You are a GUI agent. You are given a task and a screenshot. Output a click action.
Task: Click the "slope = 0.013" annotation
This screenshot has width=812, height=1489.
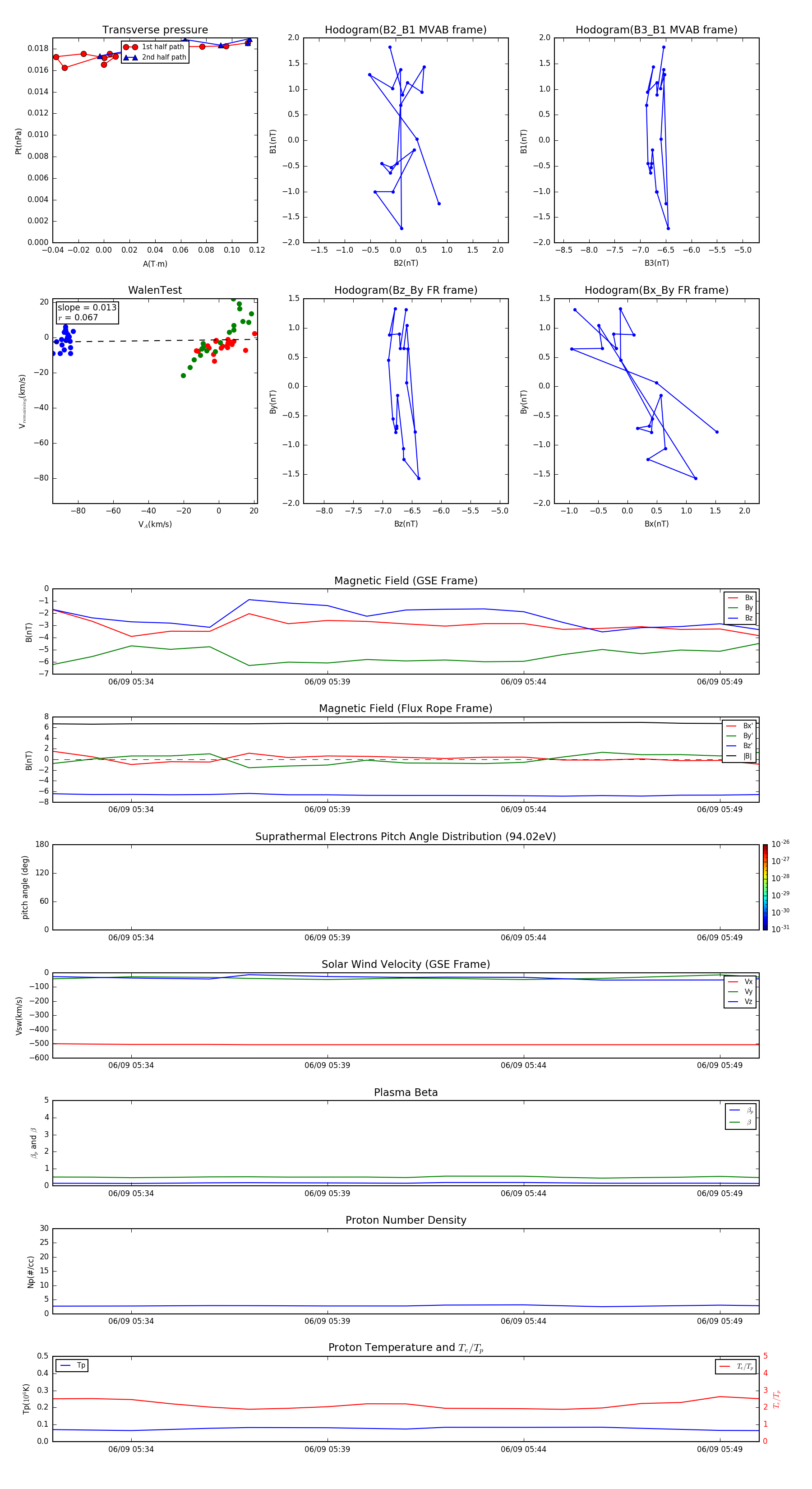[x=87, y=308]
